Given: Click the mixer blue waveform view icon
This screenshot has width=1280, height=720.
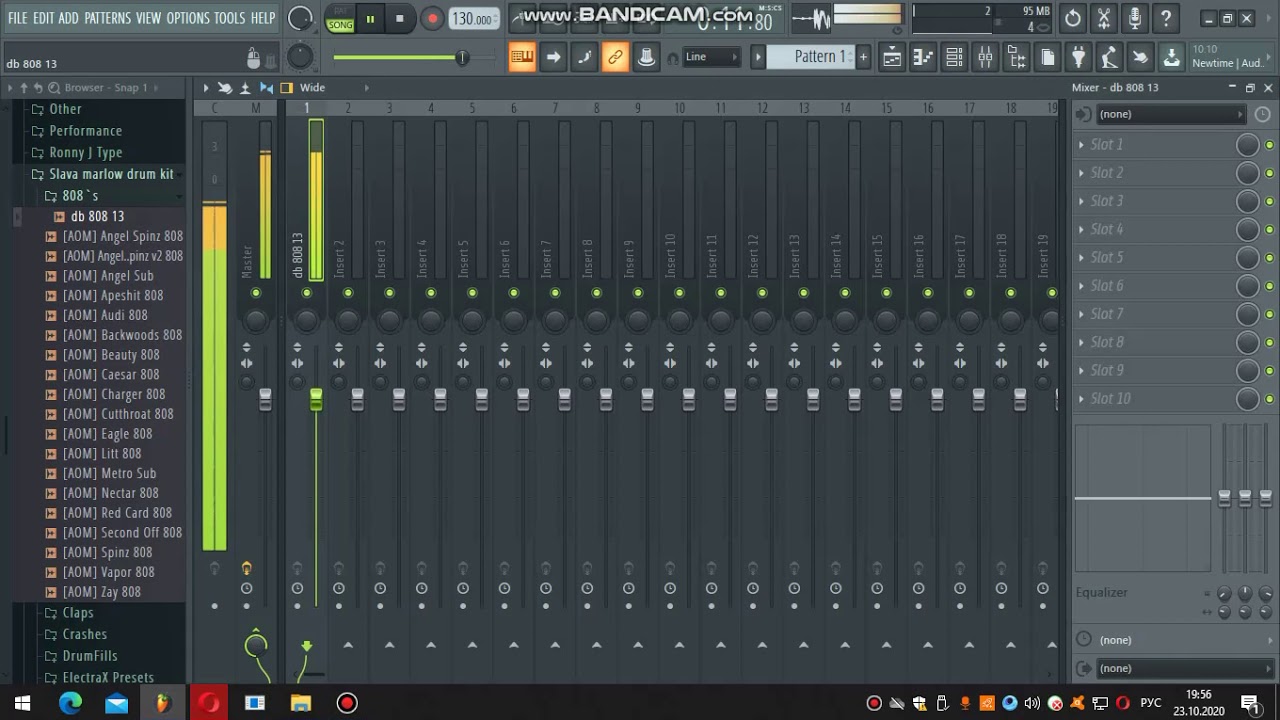Looking at the screenshot, I should (x=266, y=88).
